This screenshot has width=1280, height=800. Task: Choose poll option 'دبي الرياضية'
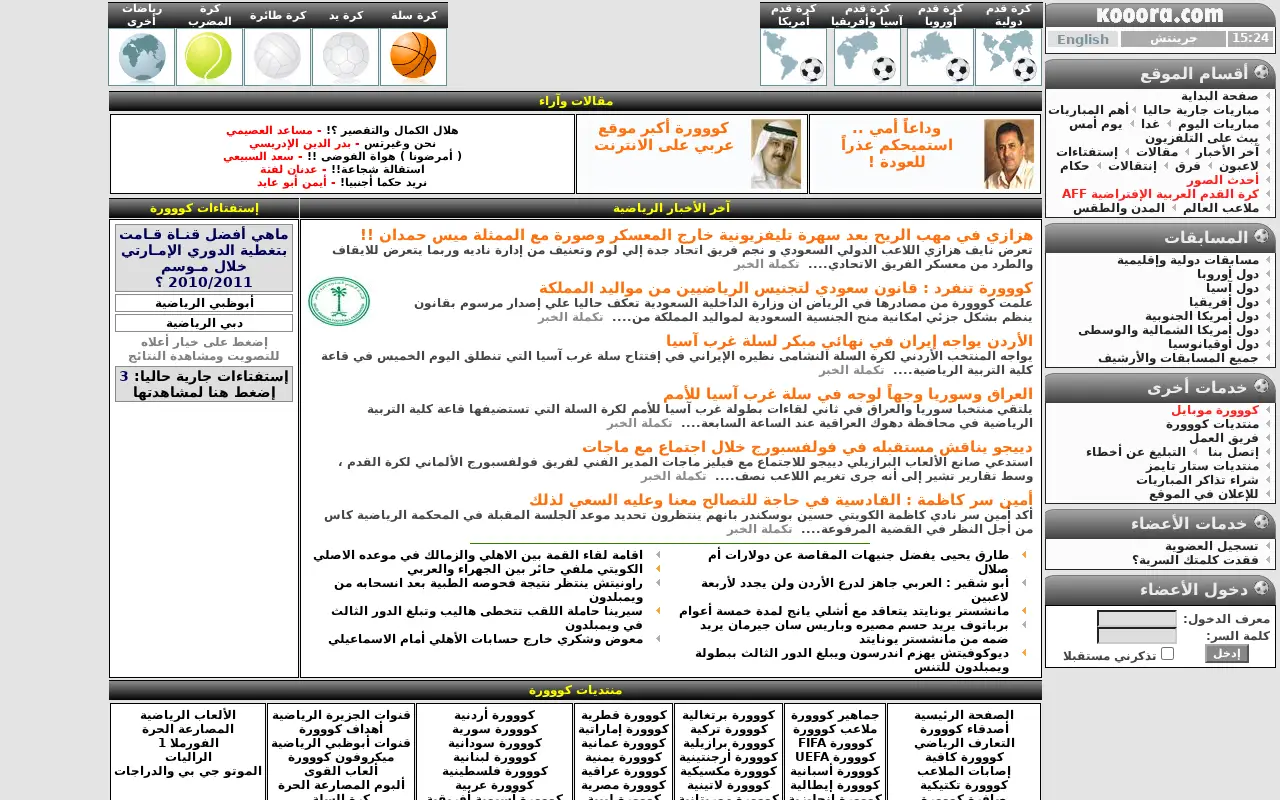[x=204, y=323]
